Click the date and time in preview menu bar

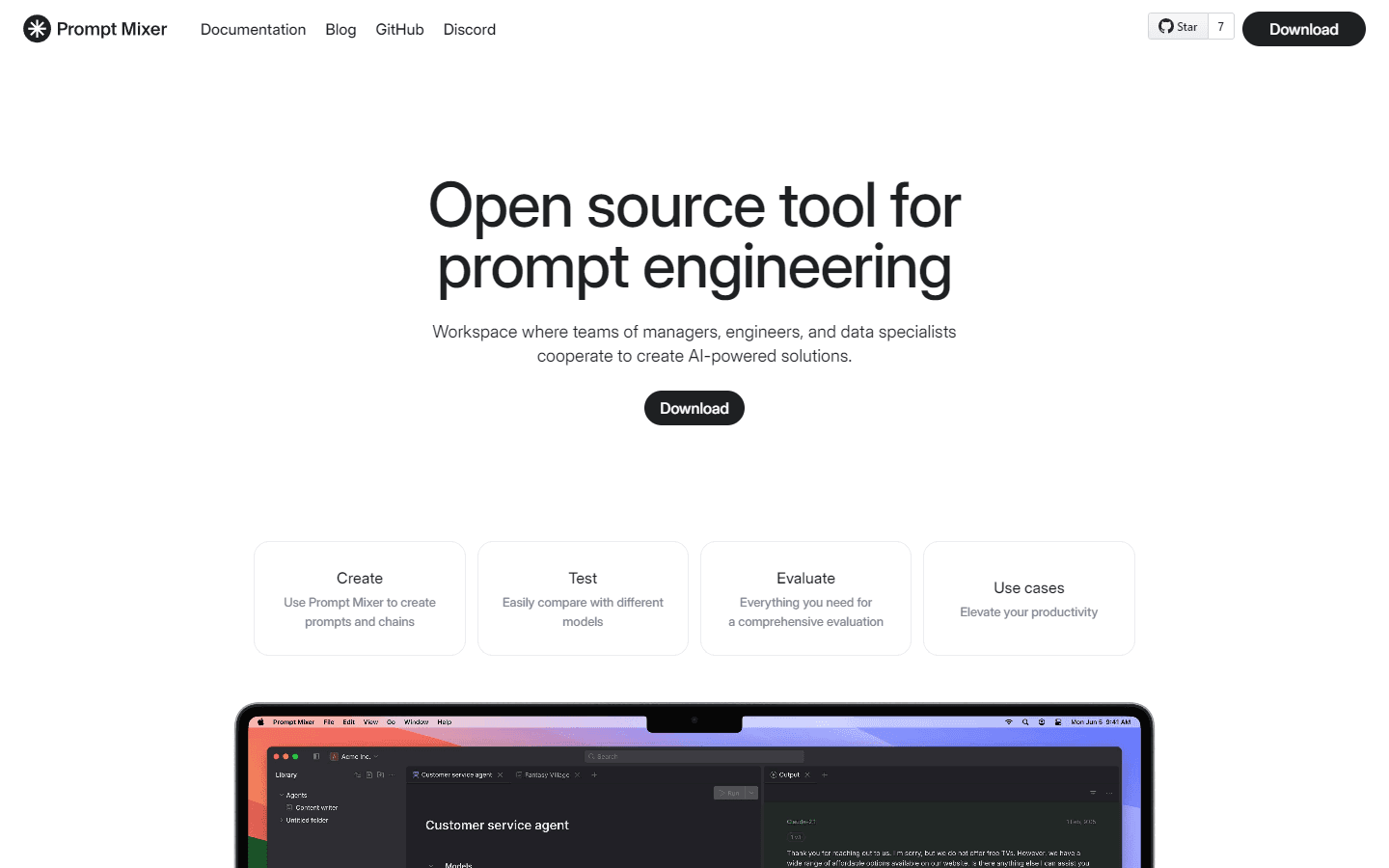point(1101,721)
